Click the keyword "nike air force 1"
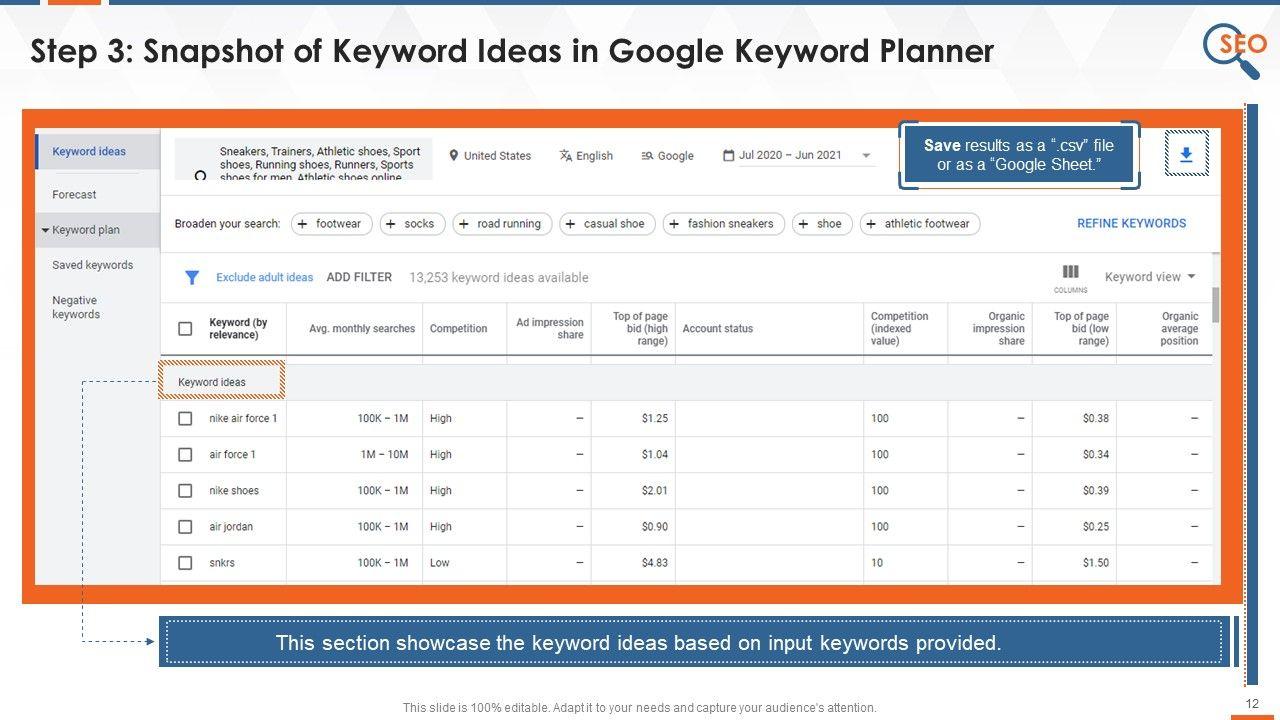 tap(243, 419)
